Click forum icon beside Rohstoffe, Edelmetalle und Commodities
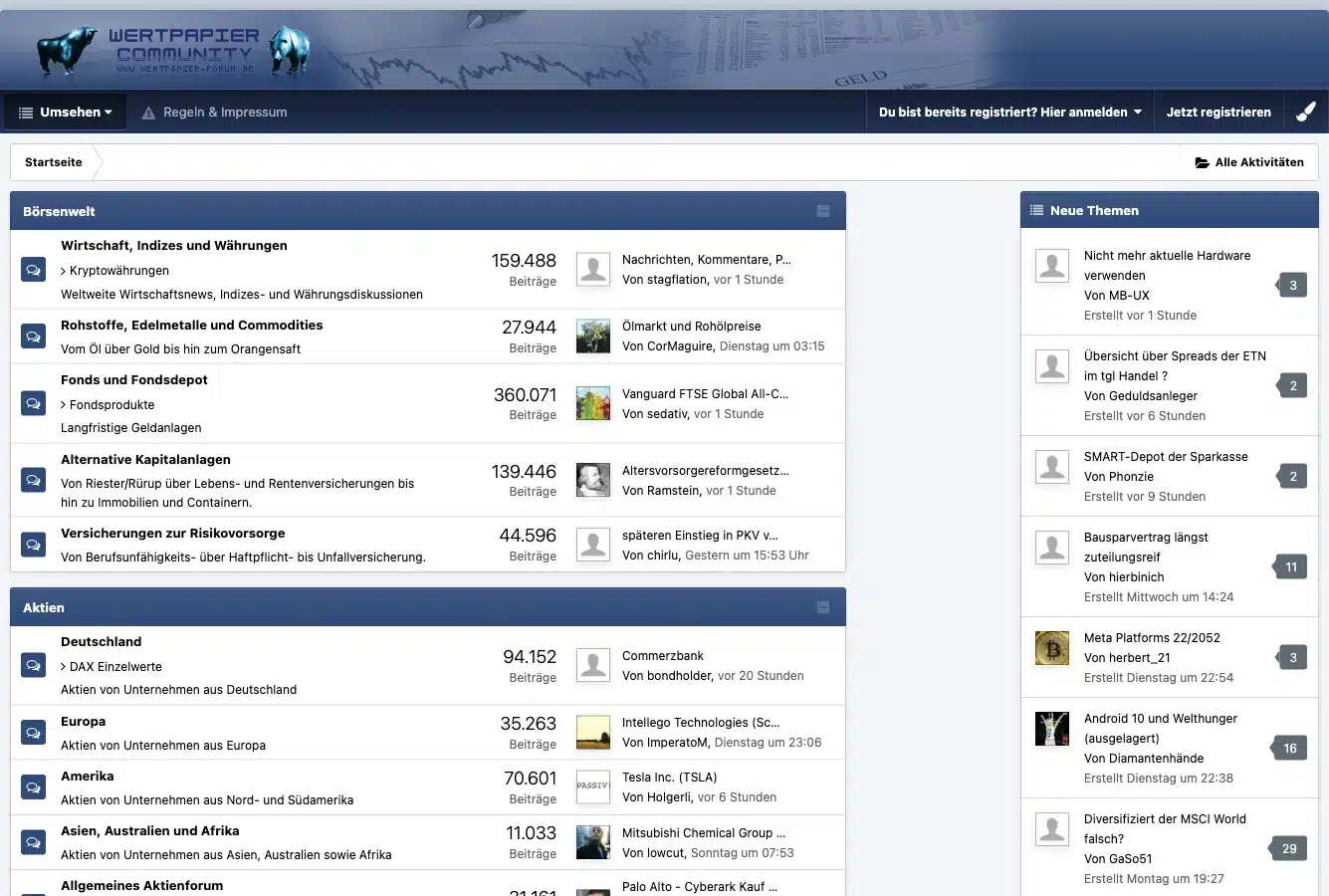Image resolution: width=1329 pixels, height=896 pixels. click(33, 336)
